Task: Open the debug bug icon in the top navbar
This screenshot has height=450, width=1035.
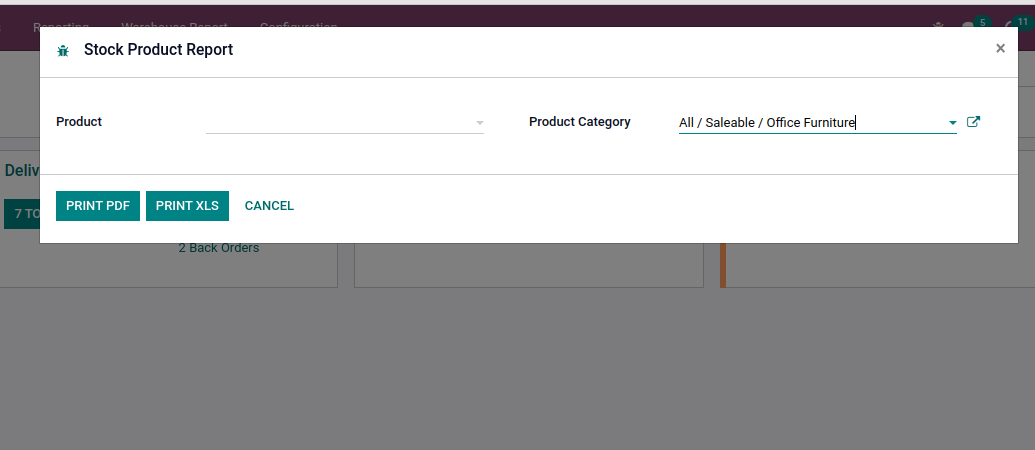Action: tap(938, 26)
